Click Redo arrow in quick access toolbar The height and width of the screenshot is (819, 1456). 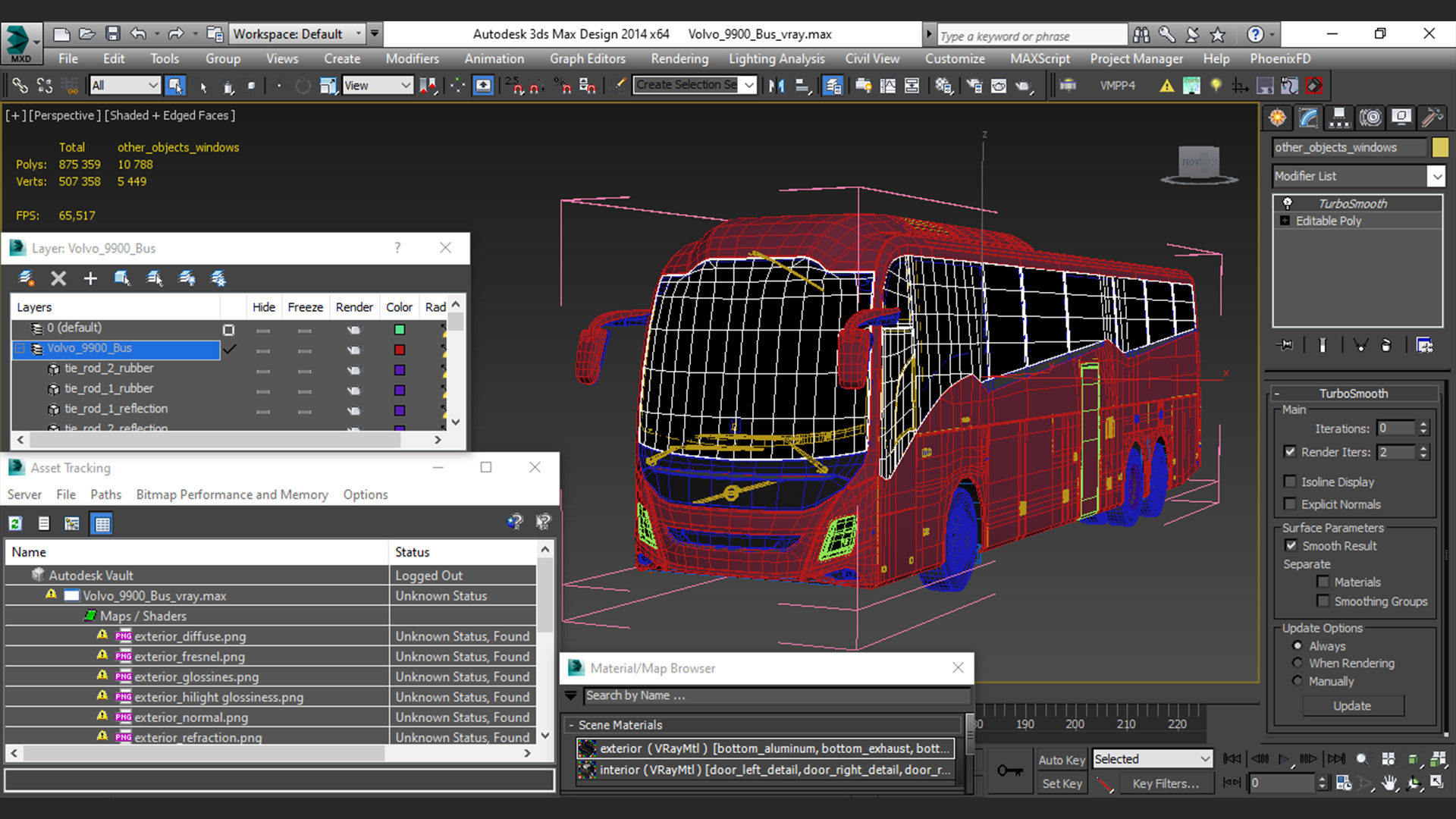tap(176, 33)
